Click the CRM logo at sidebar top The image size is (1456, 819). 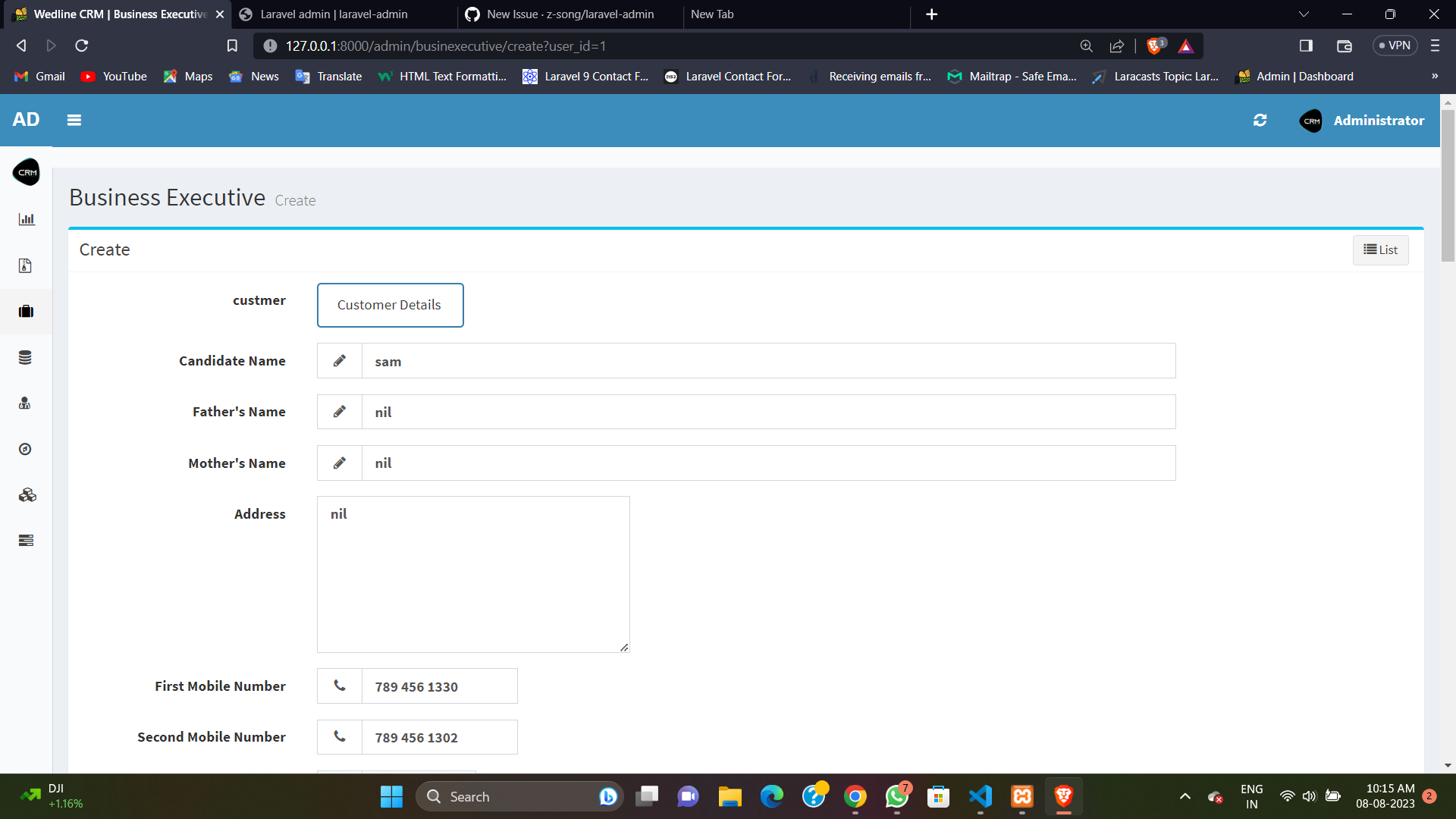coord(27,171)
